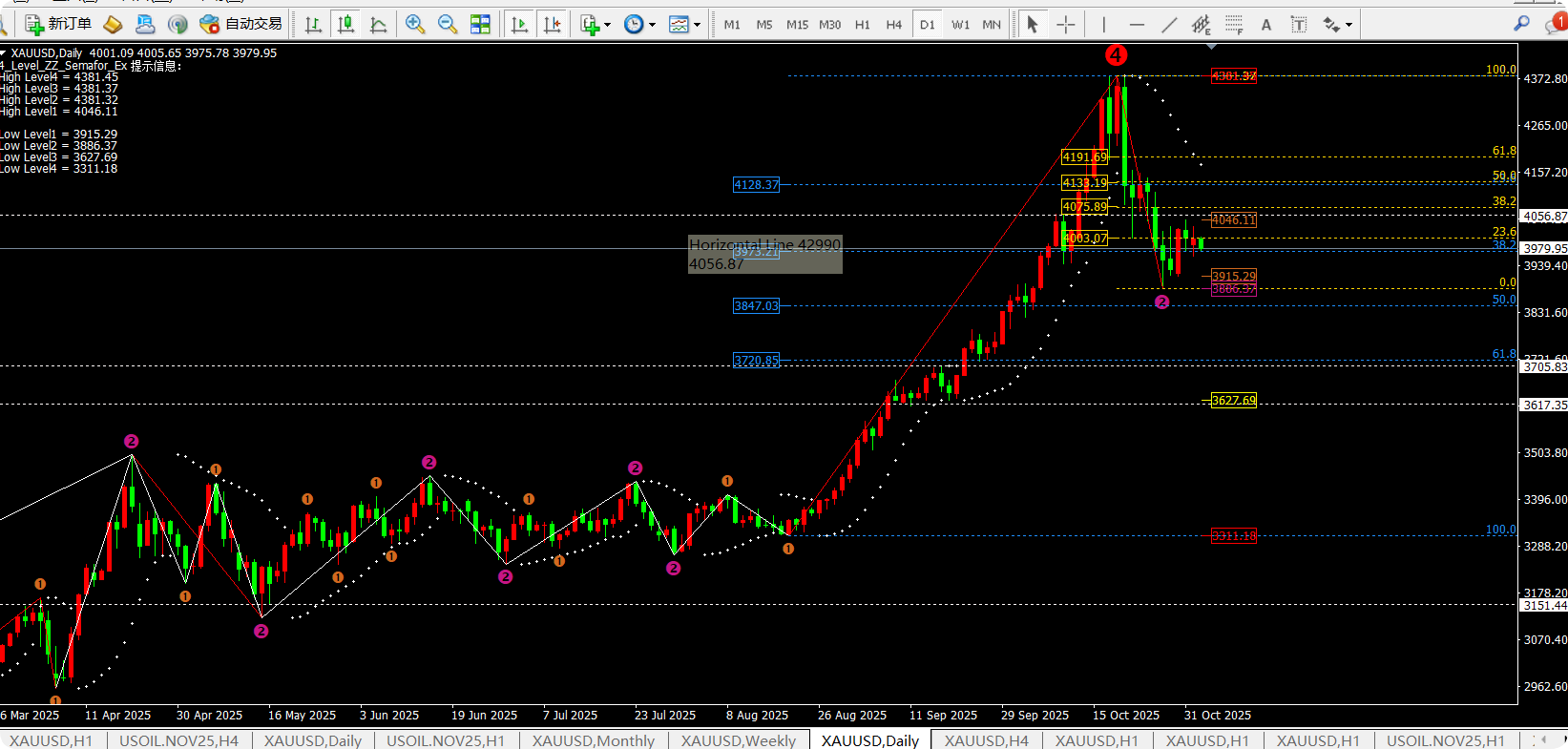Click the 4191.69 price label

[1085, 157]
